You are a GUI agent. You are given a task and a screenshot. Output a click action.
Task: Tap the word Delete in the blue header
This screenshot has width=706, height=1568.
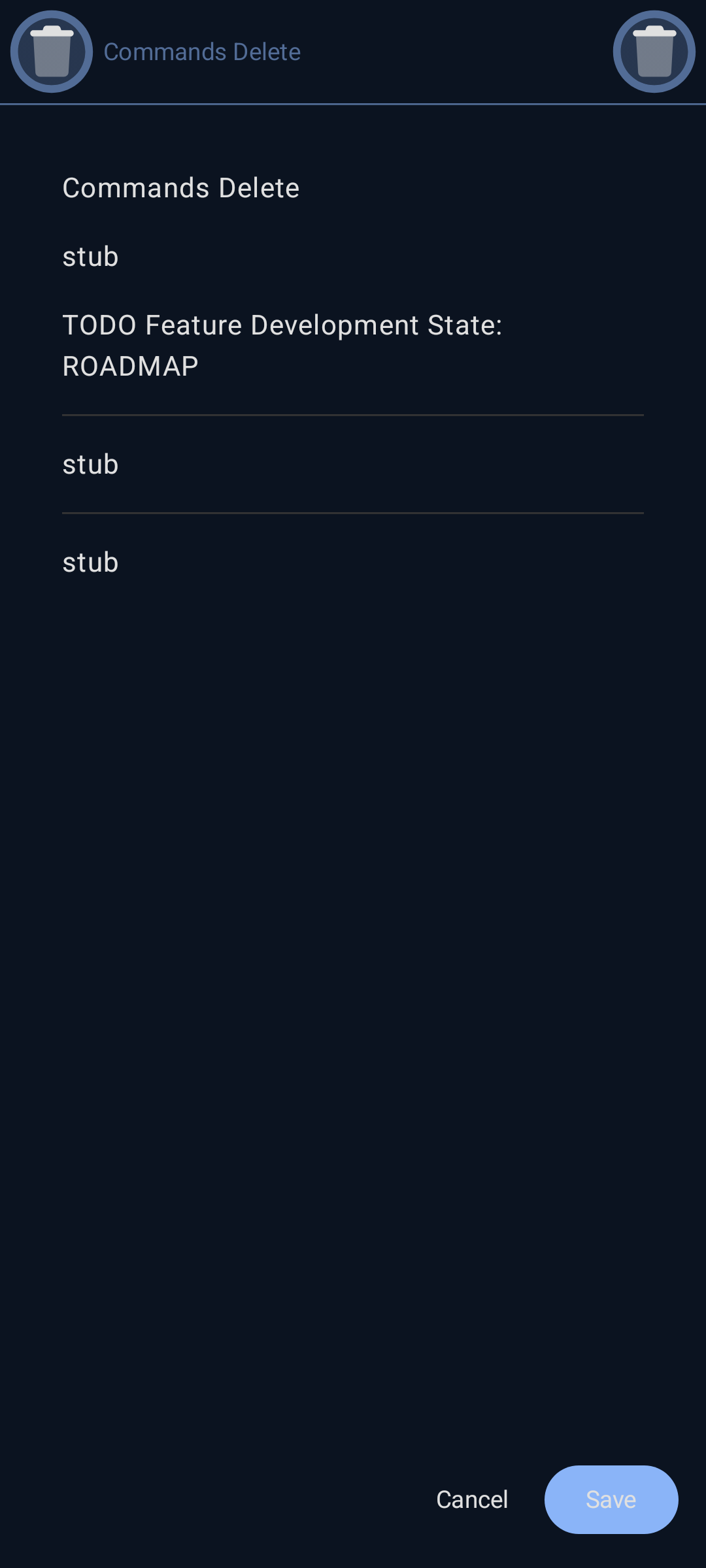[x=267, y=52]
